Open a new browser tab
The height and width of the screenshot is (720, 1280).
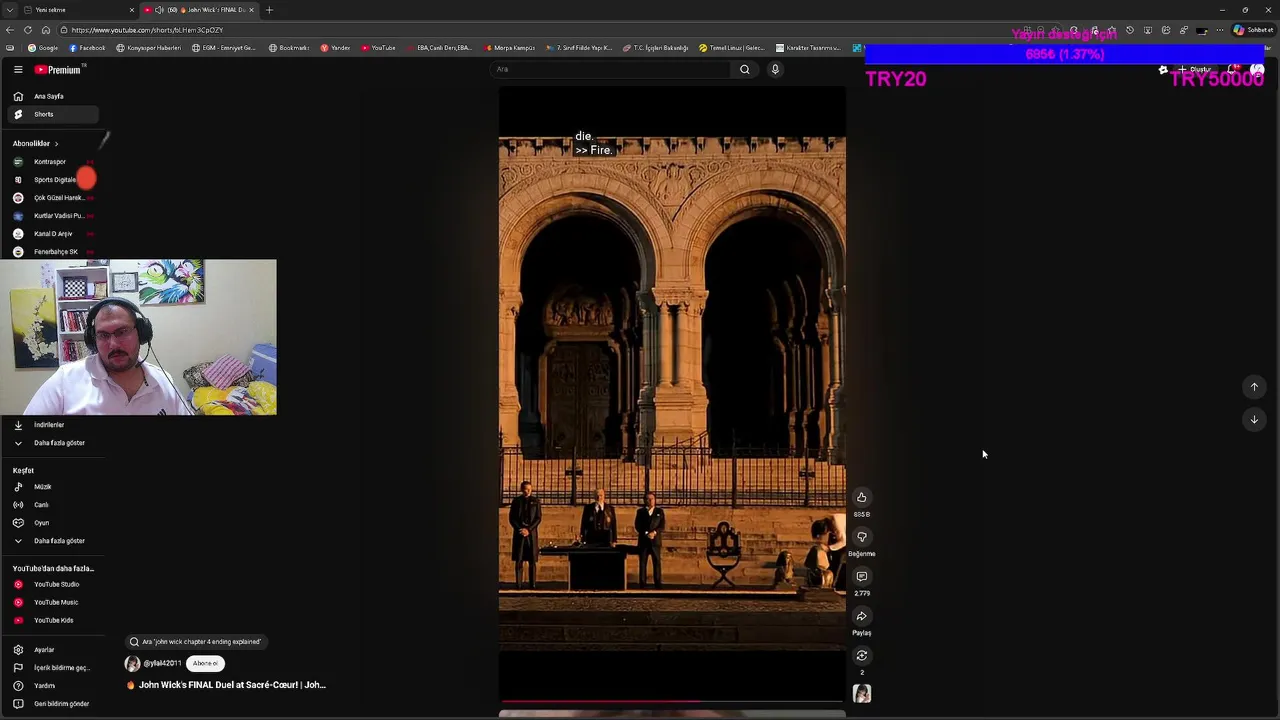click(x=269, y=10)
